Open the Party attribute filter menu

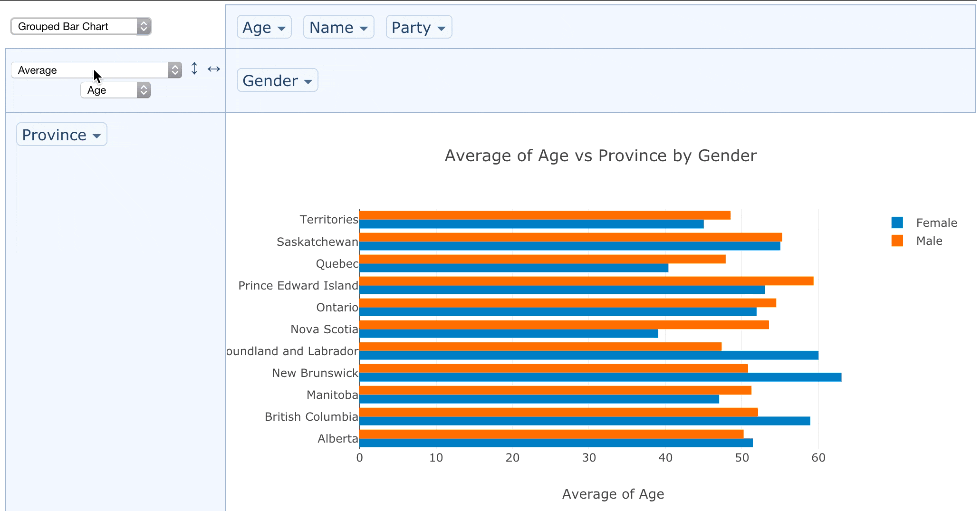pyautogui.click(x=418, y=28)
